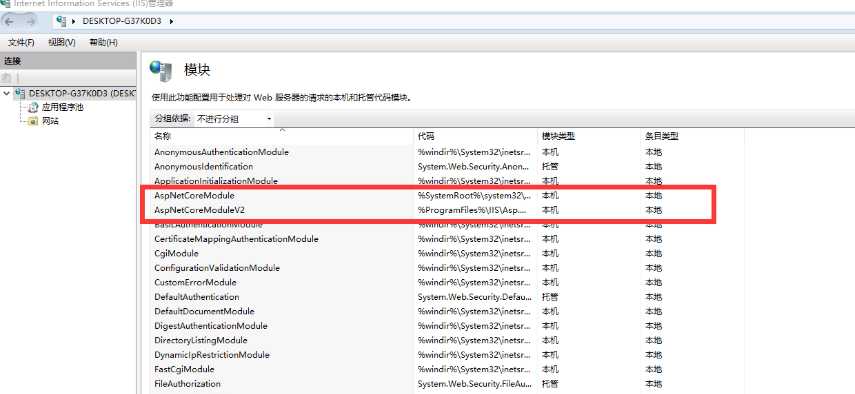Click the %SystemRoot%\system32 code cell
Screen dimensions: 855x394
tap(474, 195)
